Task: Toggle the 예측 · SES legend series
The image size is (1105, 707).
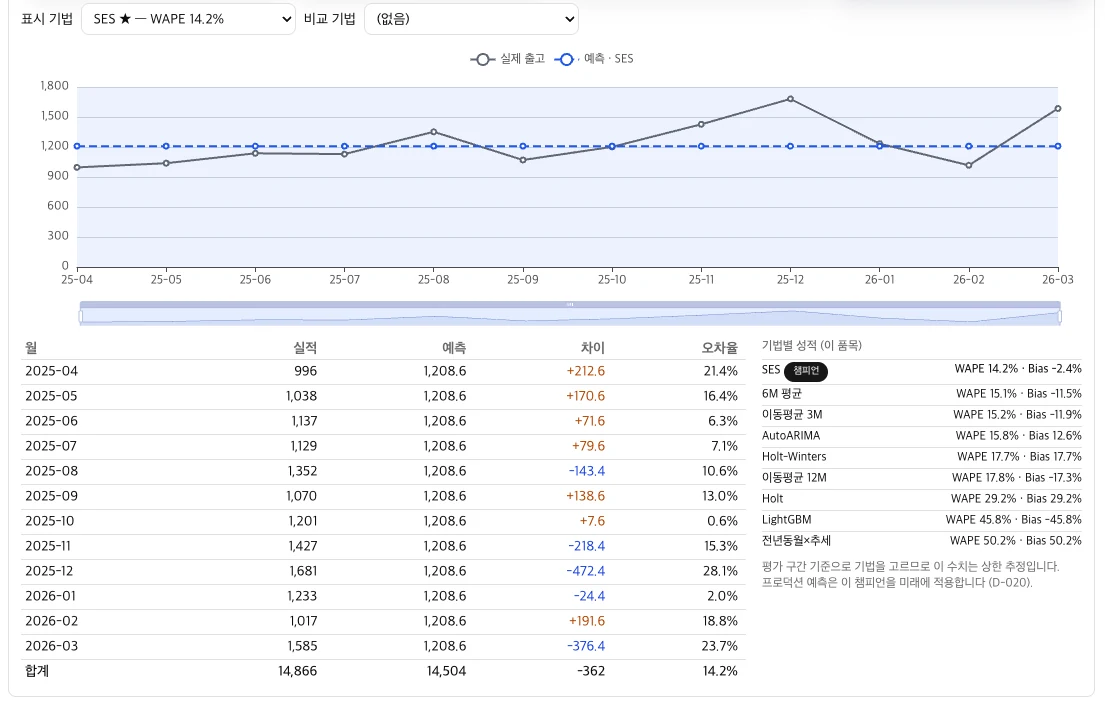Action: click(594, 59)
